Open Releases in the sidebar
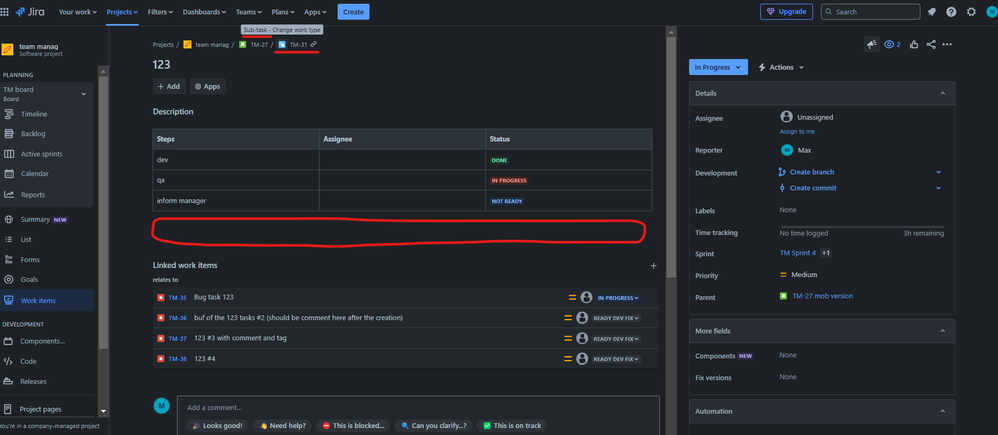This screenshot has height=435, width=998. click(33, 382)
